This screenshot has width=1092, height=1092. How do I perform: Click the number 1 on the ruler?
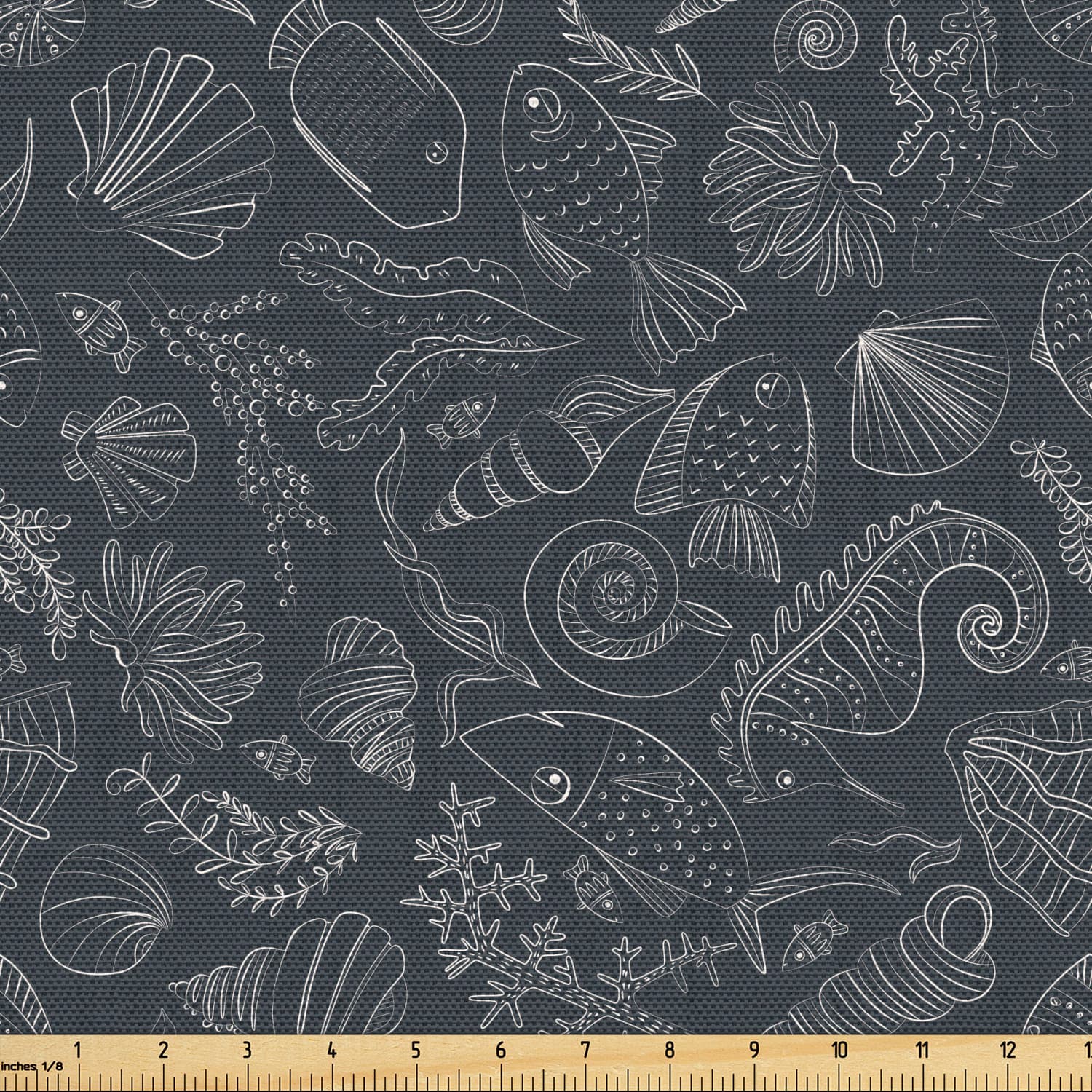[x=78, y=1050]
